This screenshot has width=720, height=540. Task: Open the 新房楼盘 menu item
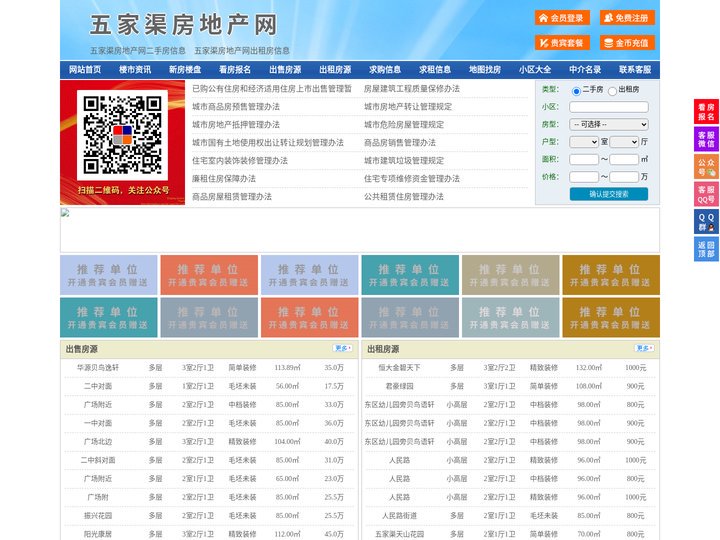click(185, 70)
